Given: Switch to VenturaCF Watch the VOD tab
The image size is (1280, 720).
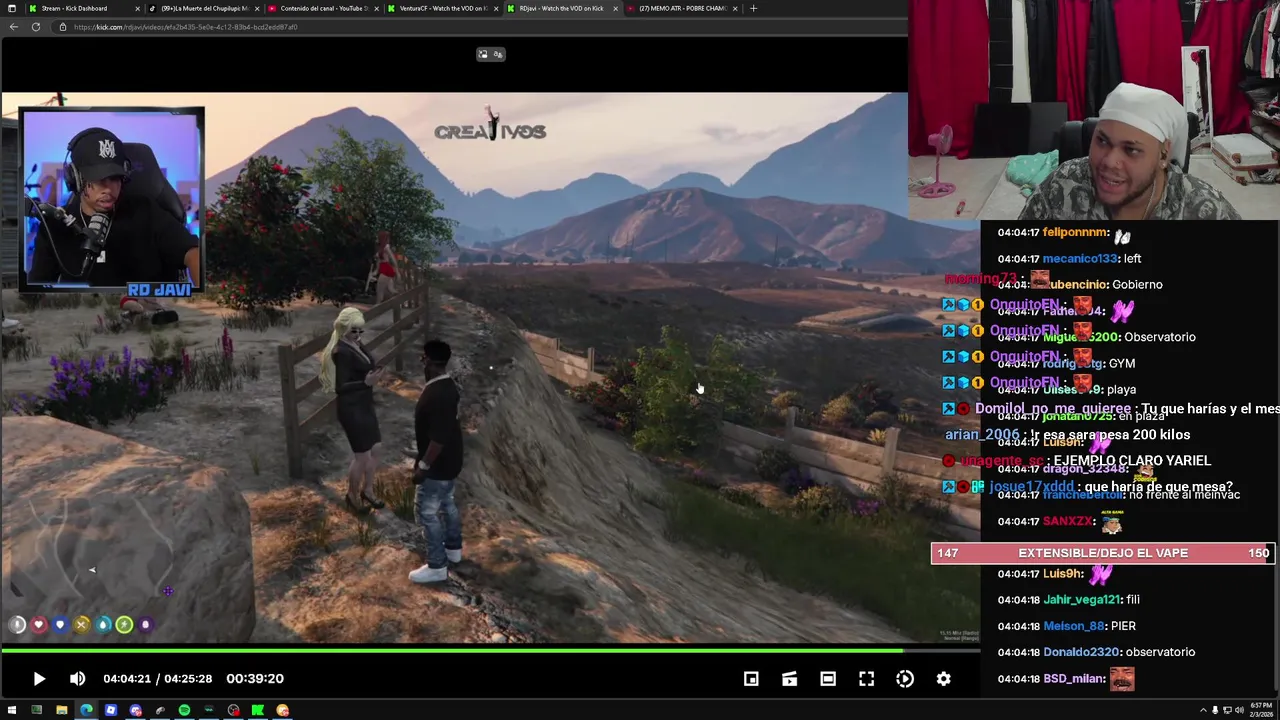Looking at the screenshot, I should [443, 8].
